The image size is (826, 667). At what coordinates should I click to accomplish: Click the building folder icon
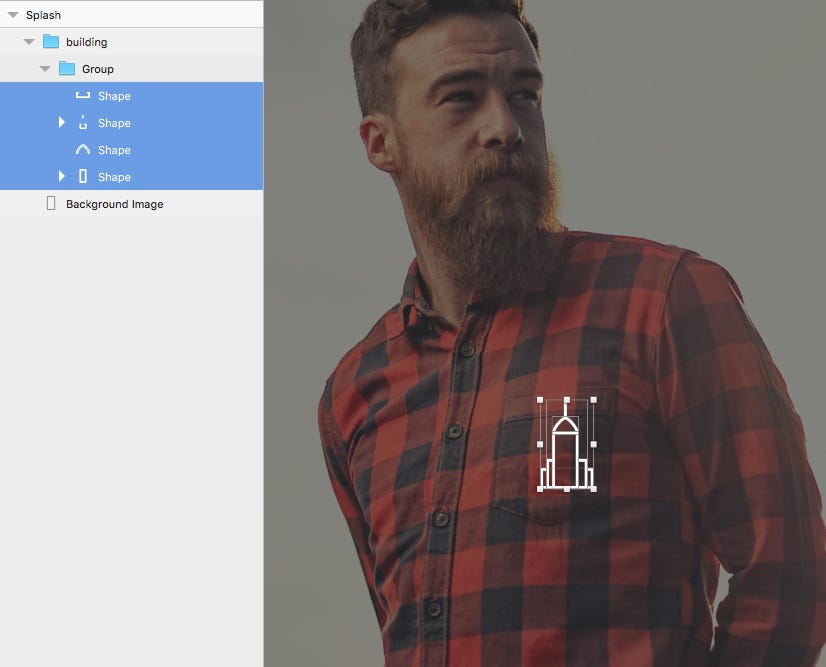pos(51,41)
